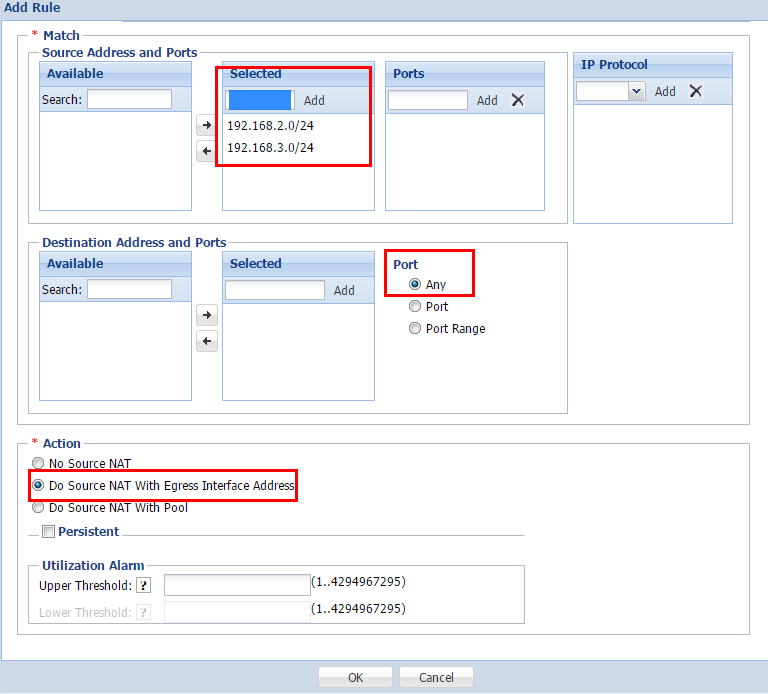Focus the Lower Threshold input

pyautogui.click(x=237, y=612)
